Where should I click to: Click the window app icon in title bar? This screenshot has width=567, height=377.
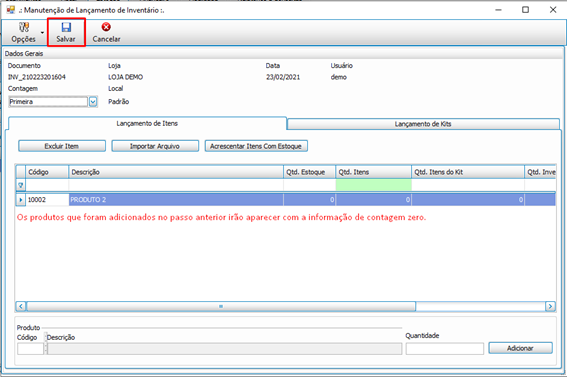[x=10, y=10]
